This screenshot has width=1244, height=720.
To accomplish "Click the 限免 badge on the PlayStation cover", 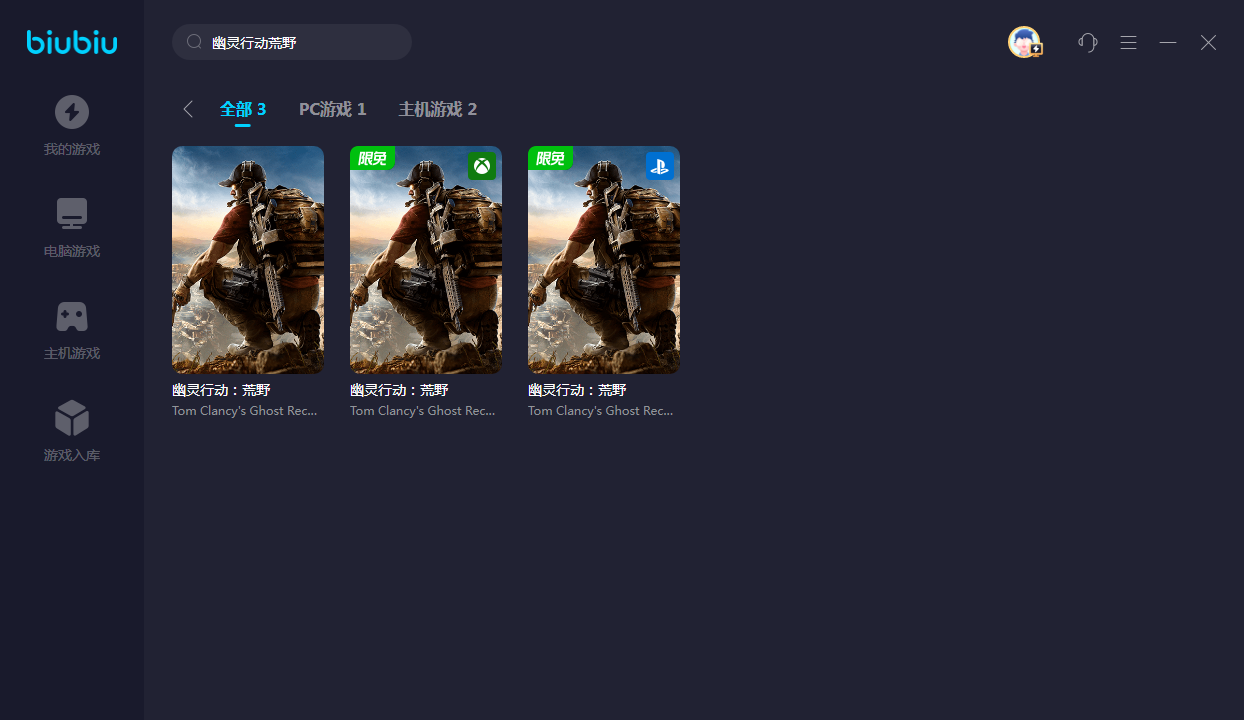I will (x=550, y=158).
